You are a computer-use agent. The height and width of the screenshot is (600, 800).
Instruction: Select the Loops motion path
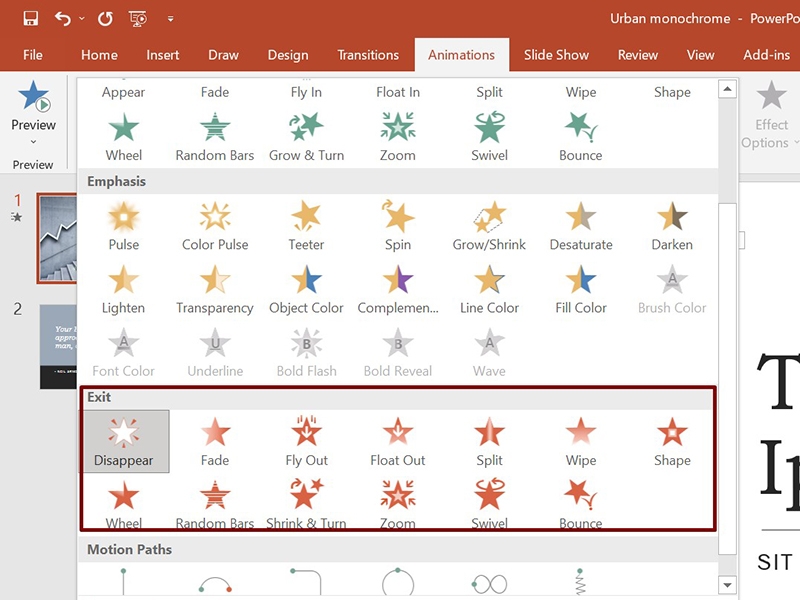coord(489,582)
